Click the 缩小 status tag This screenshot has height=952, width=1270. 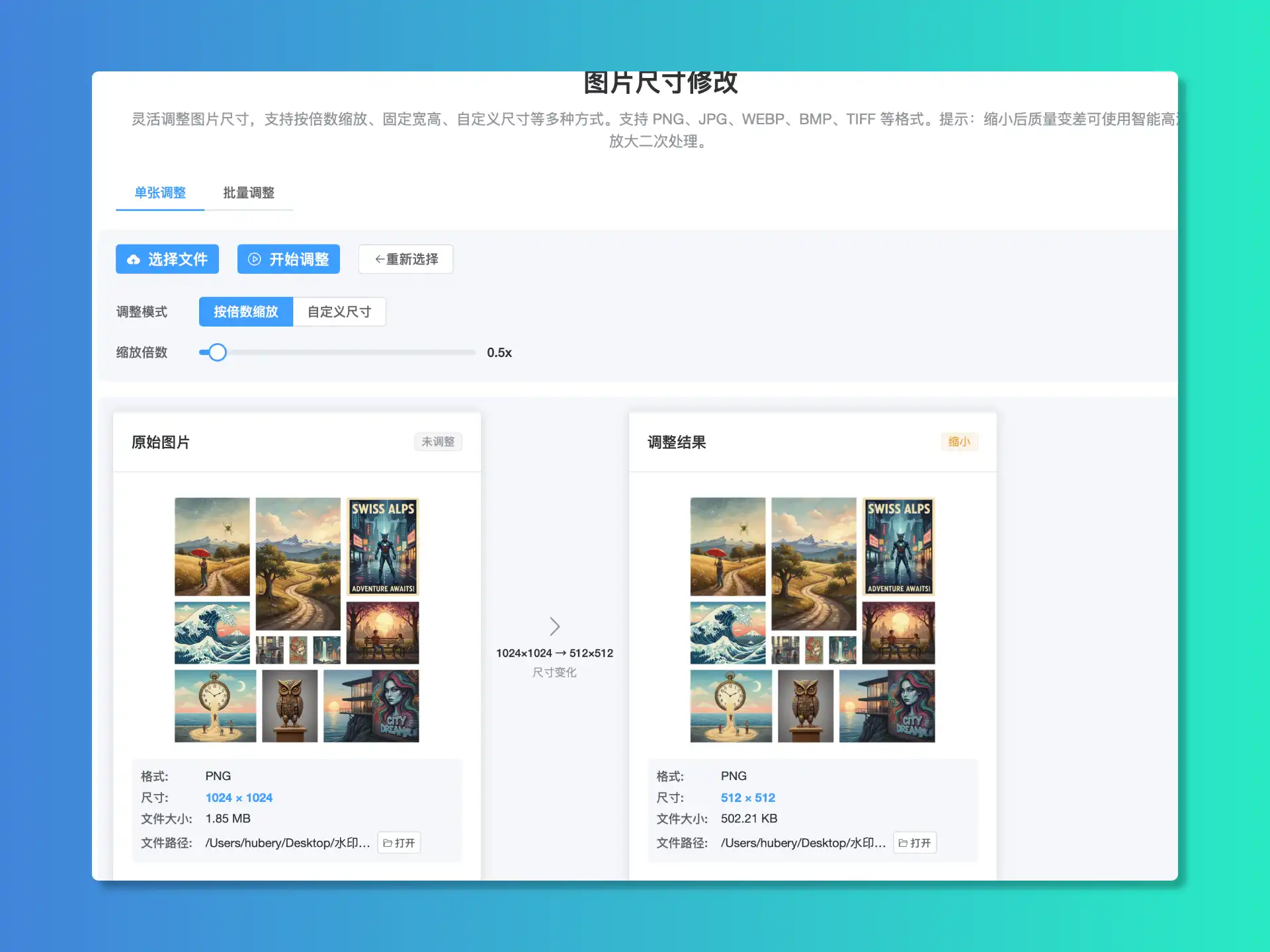[958, 442]
